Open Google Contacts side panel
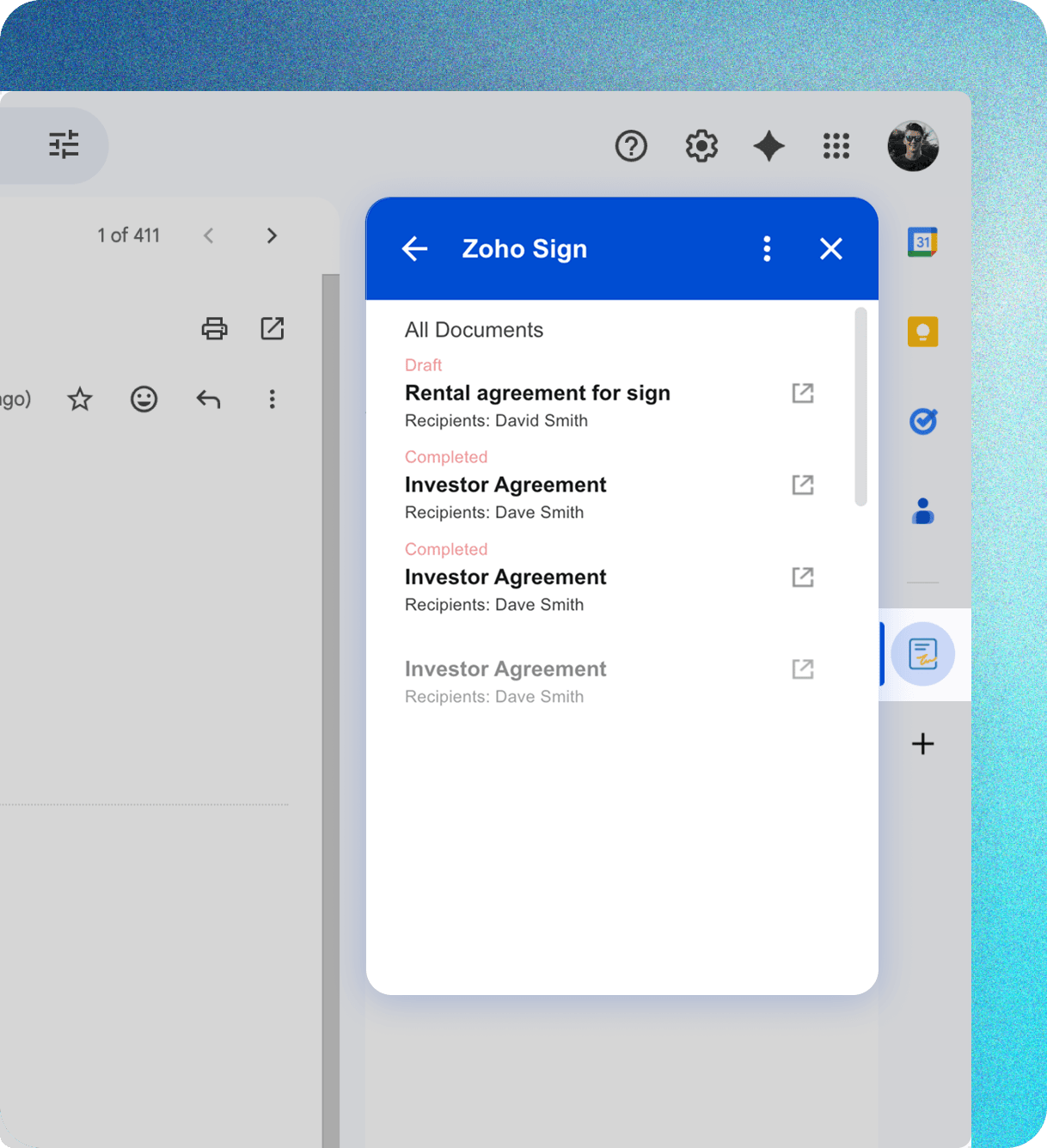1047x1148 pixels. [923, 511]
